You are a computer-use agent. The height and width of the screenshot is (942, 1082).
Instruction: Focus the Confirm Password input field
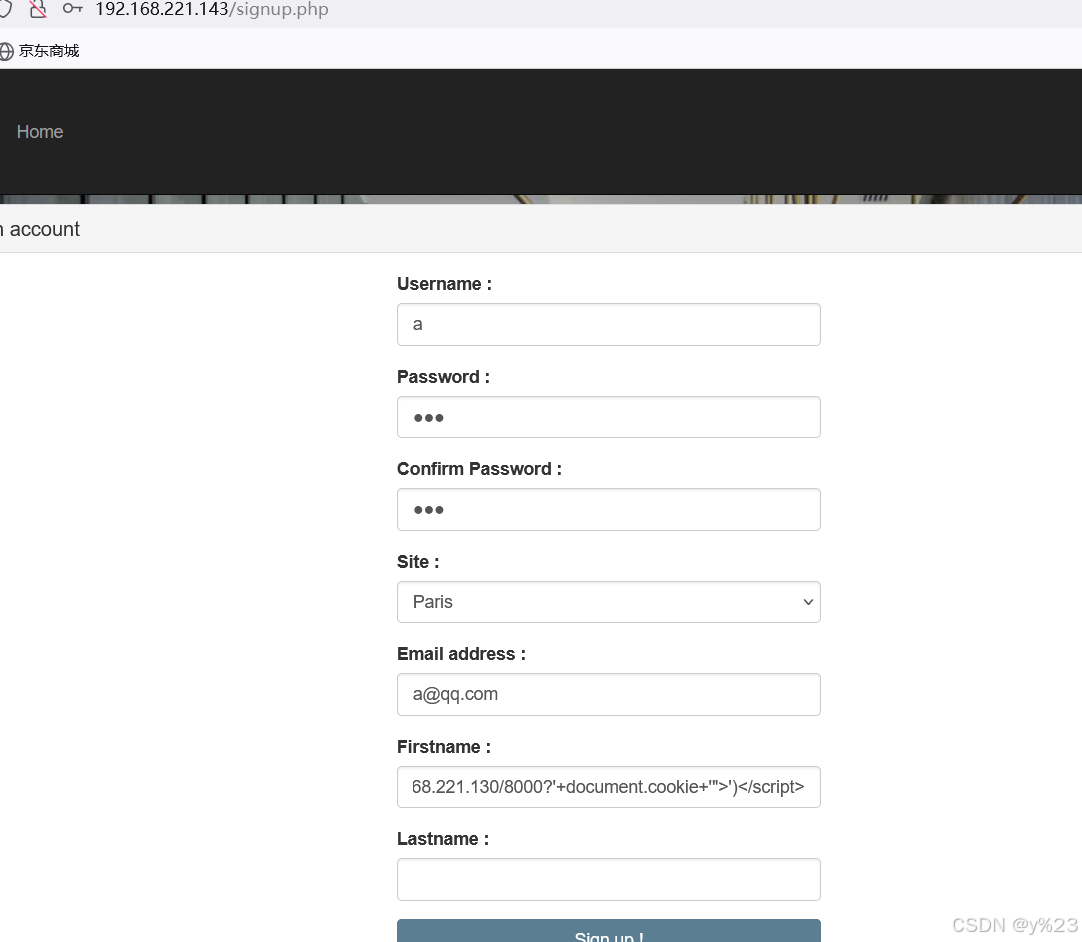click(609, 509)
